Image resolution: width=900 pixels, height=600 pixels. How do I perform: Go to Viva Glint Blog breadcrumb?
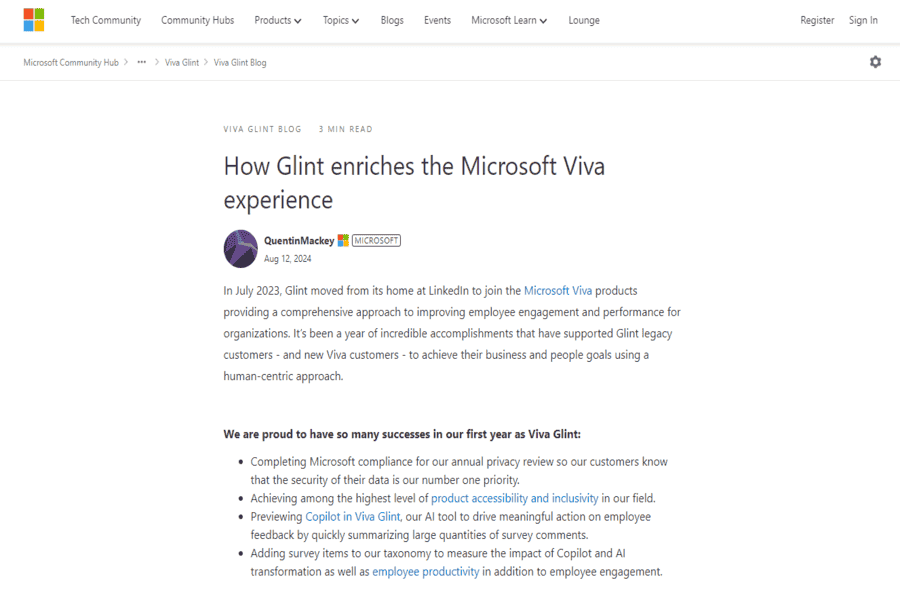pos(240,63)
